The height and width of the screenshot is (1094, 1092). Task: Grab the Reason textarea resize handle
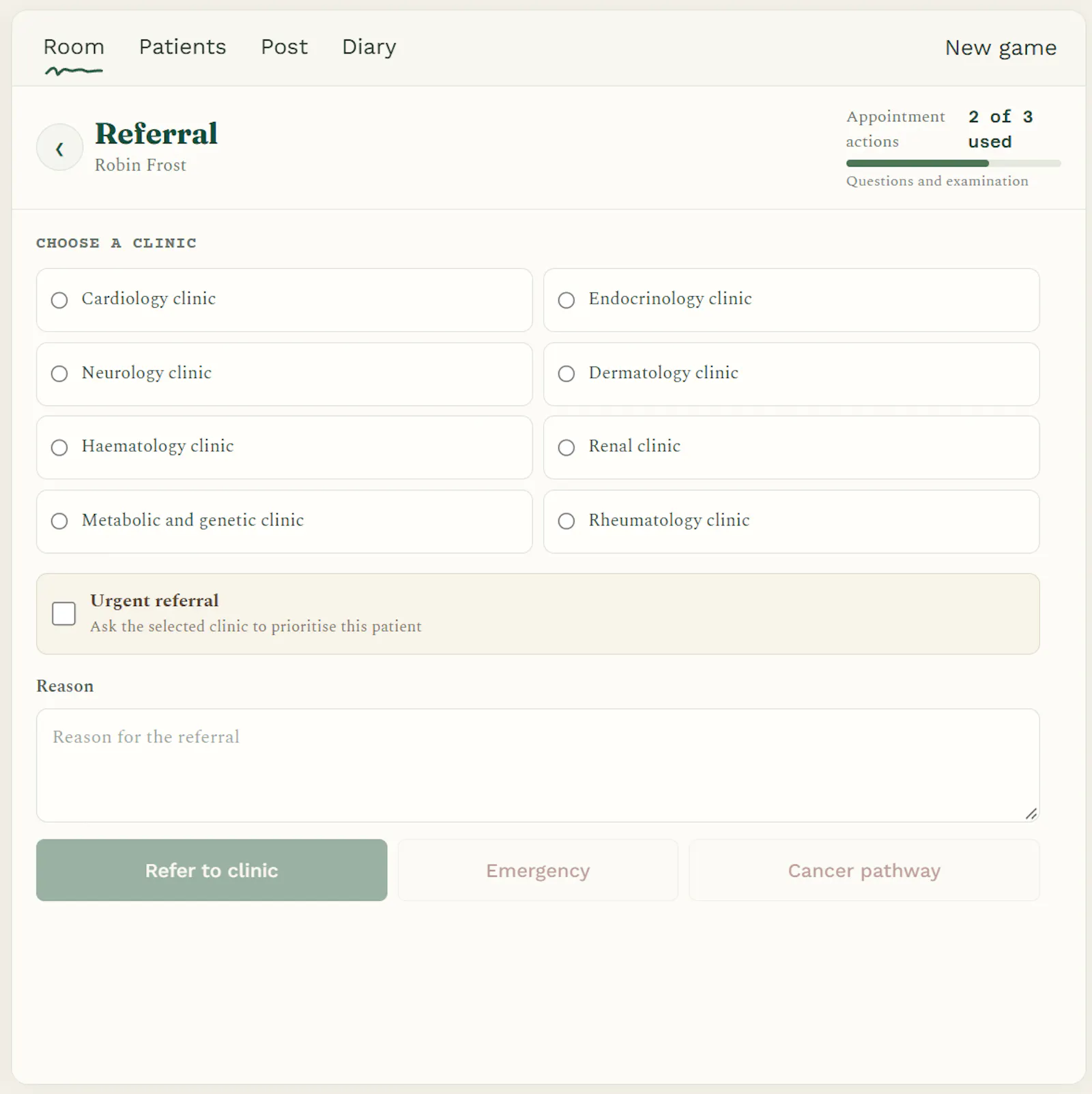[x=1031, y=814]
